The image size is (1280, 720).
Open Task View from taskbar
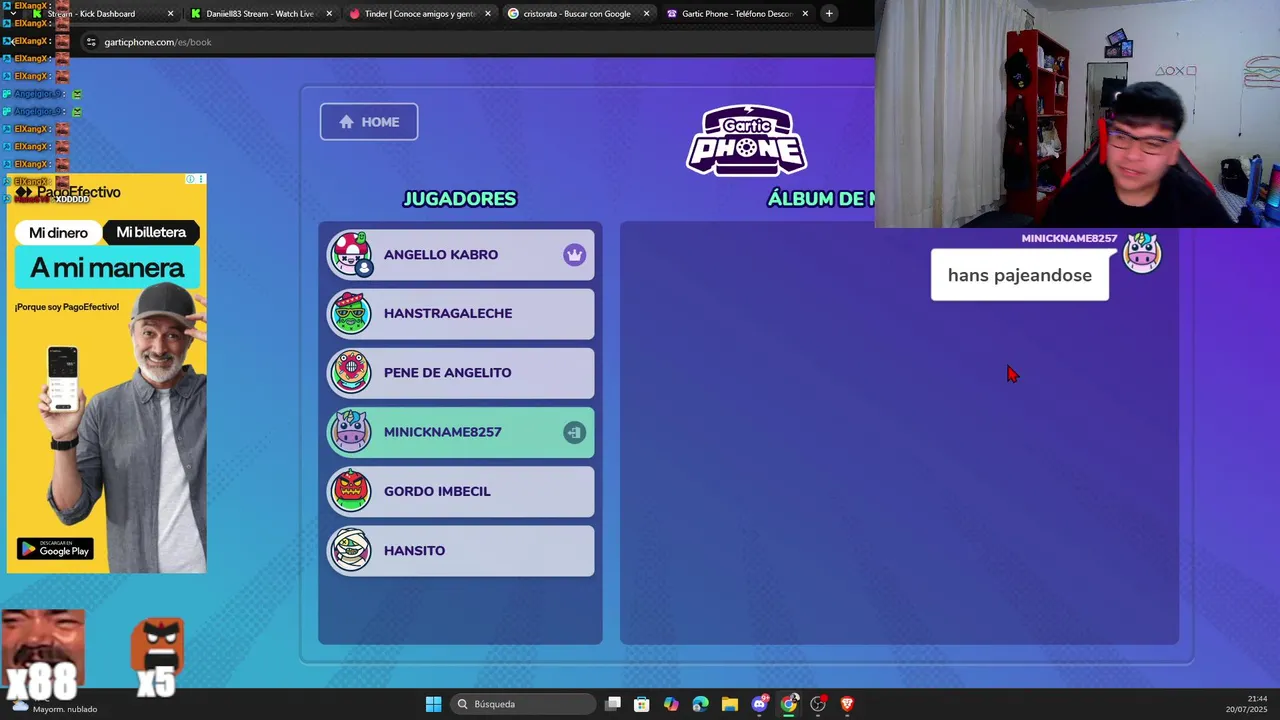coord(613,704)
